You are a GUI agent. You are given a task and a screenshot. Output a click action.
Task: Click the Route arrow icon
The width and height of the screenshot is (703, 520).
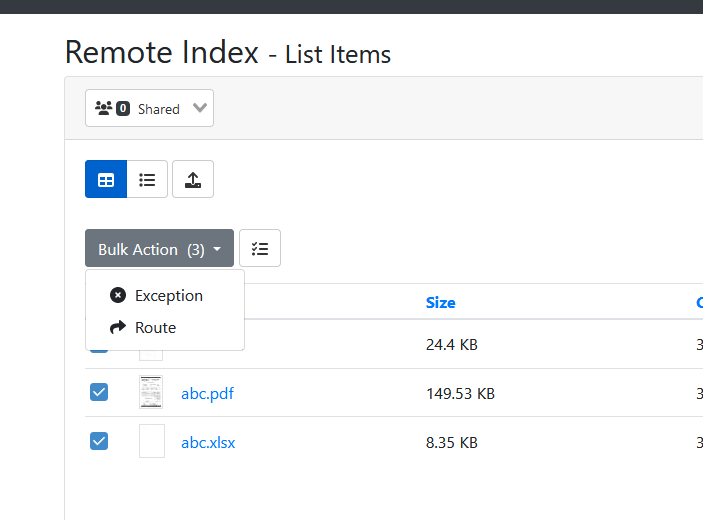(x=118, y=327)
